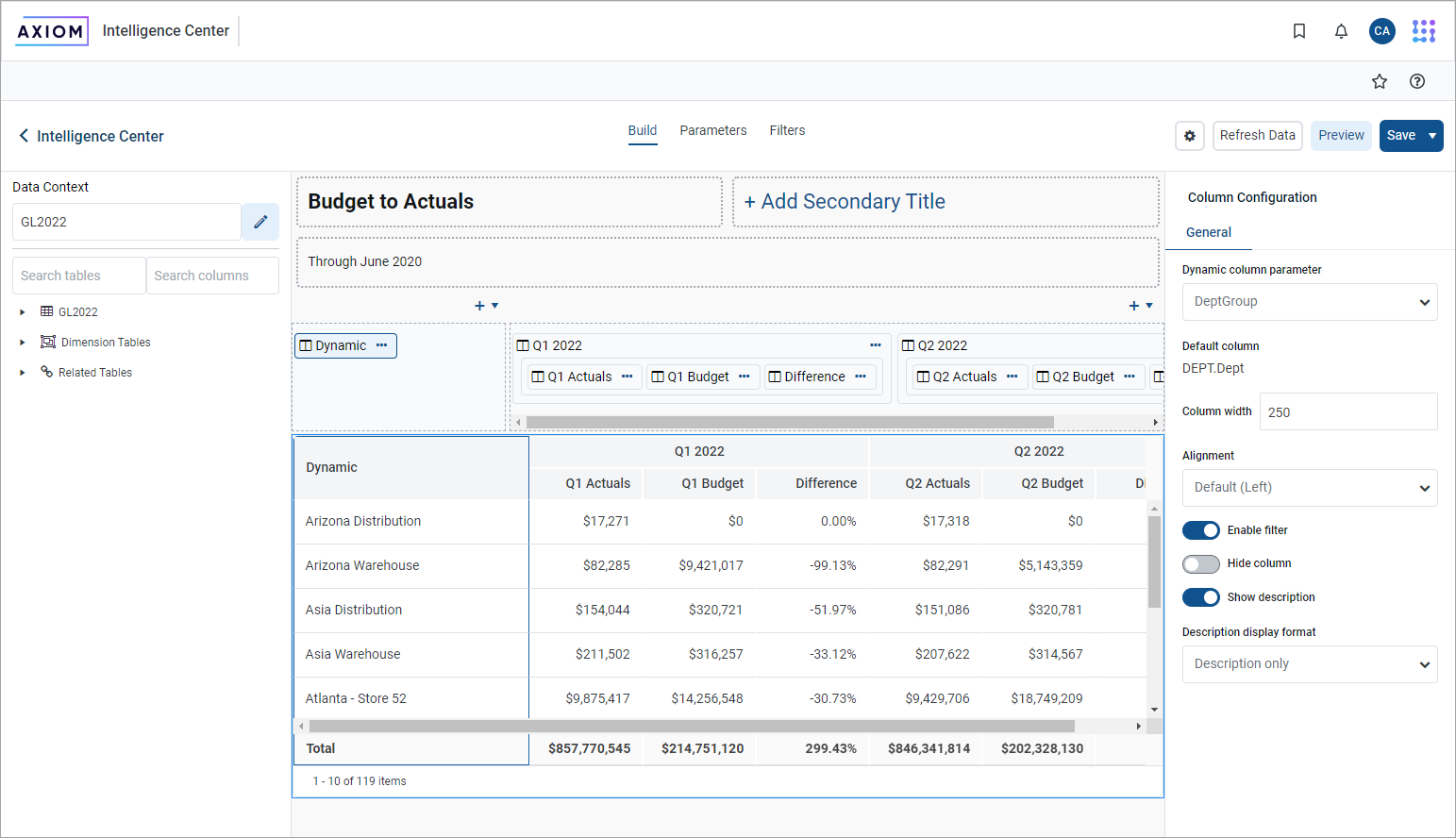This screenshot has height=838, width=1456.
Task: Click the pencil icon to edit data context
Action: coord(260,222)
